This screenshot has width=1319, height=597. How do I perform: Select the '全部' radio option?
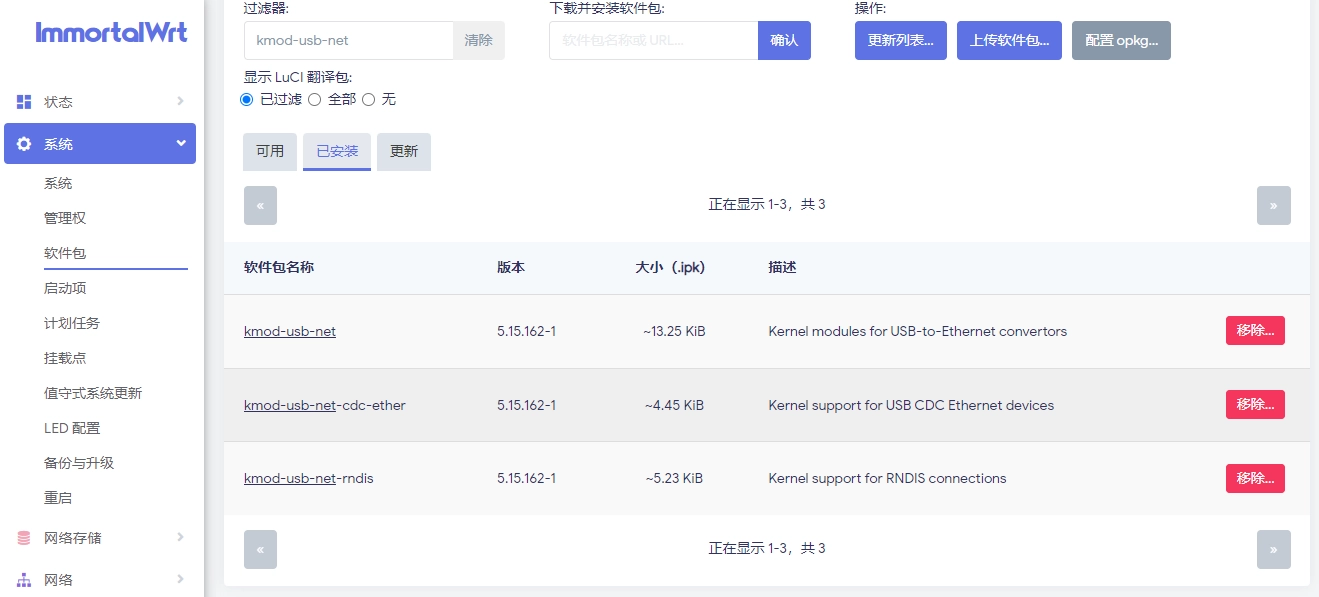[x=314, y=99]
